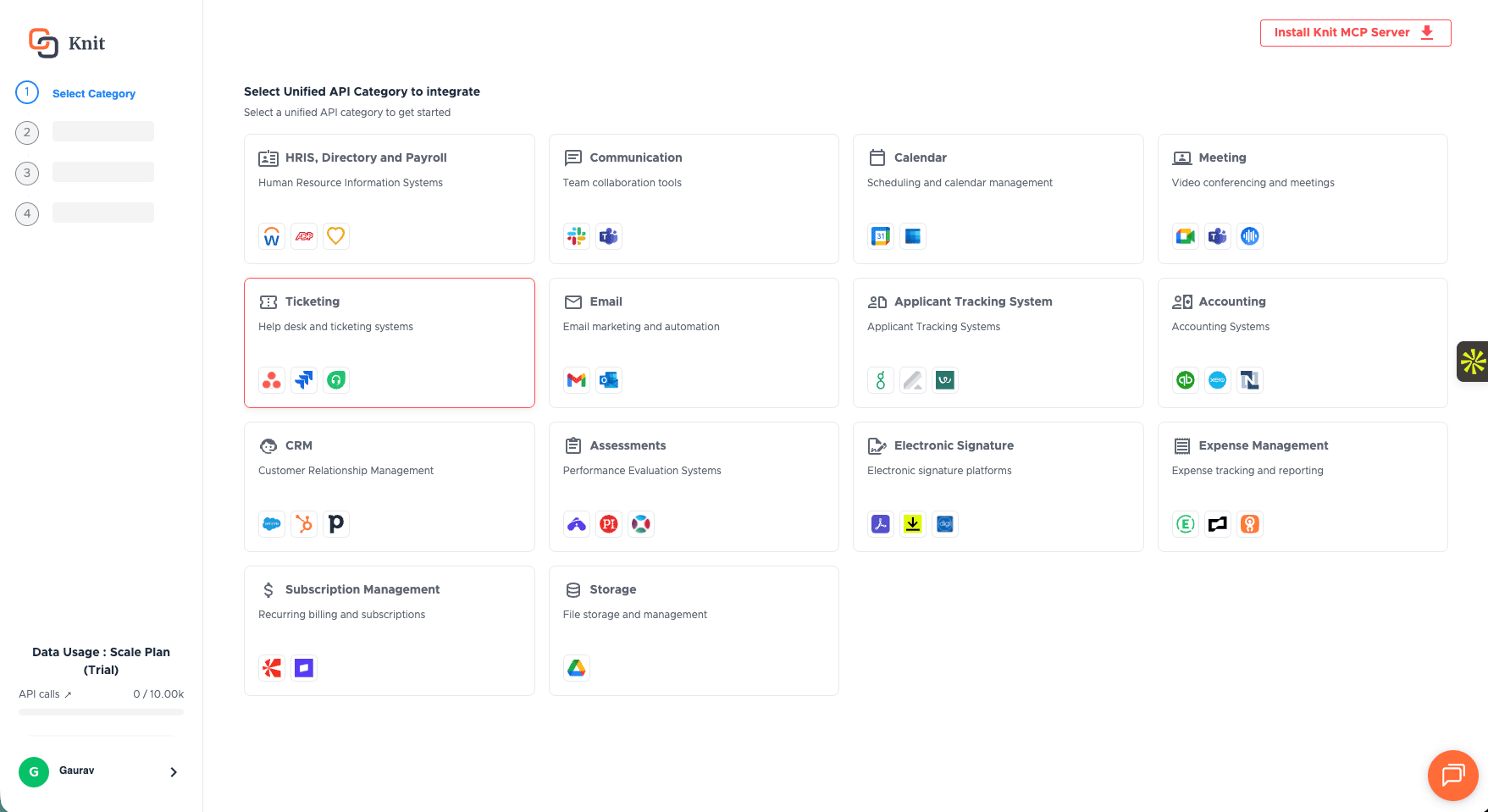Open the API calls usage link

pyautogui.click(x=45, y=694)
